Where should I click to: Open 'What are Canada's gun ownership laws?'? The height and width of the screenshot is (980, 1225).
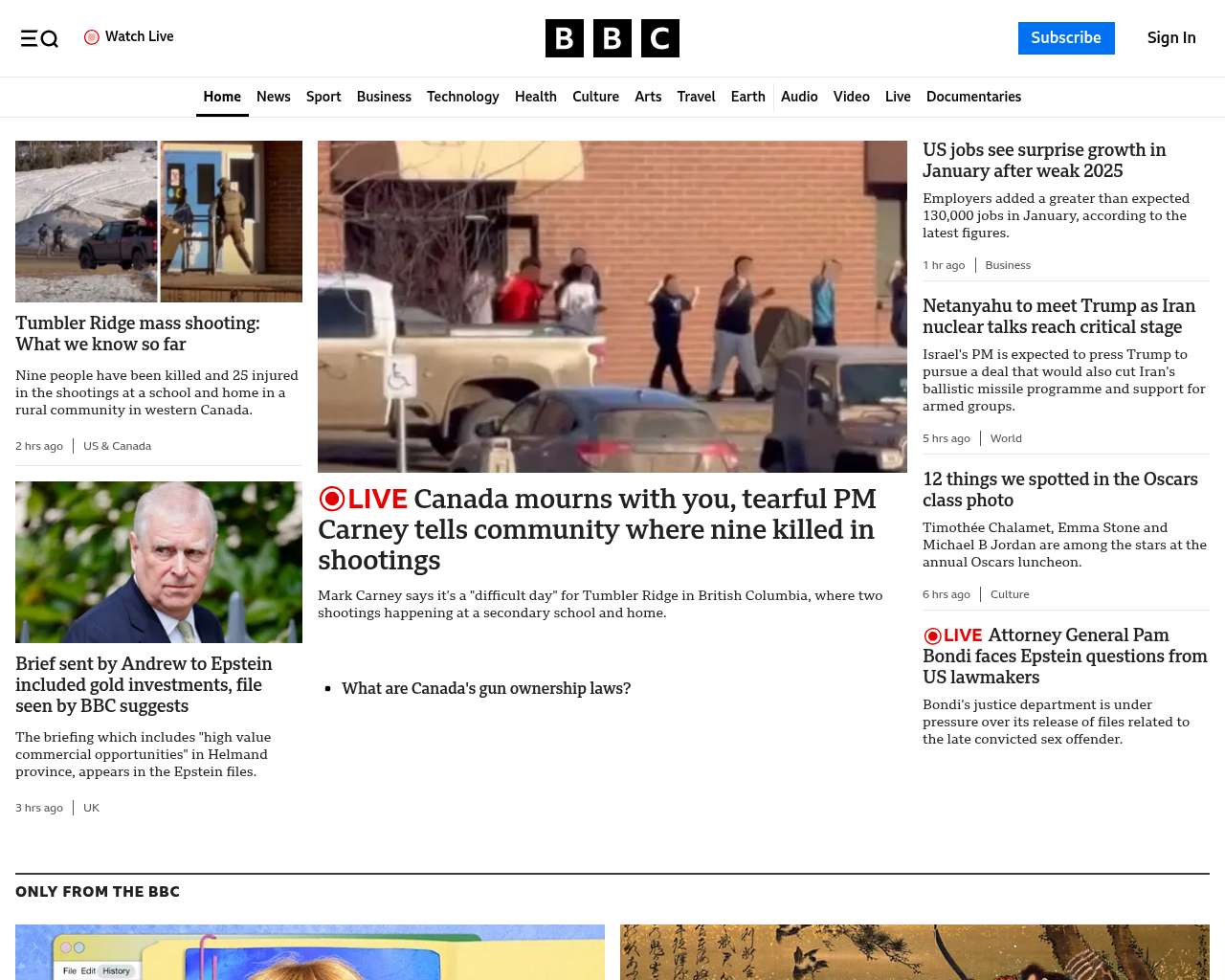[x=486, y=688]
